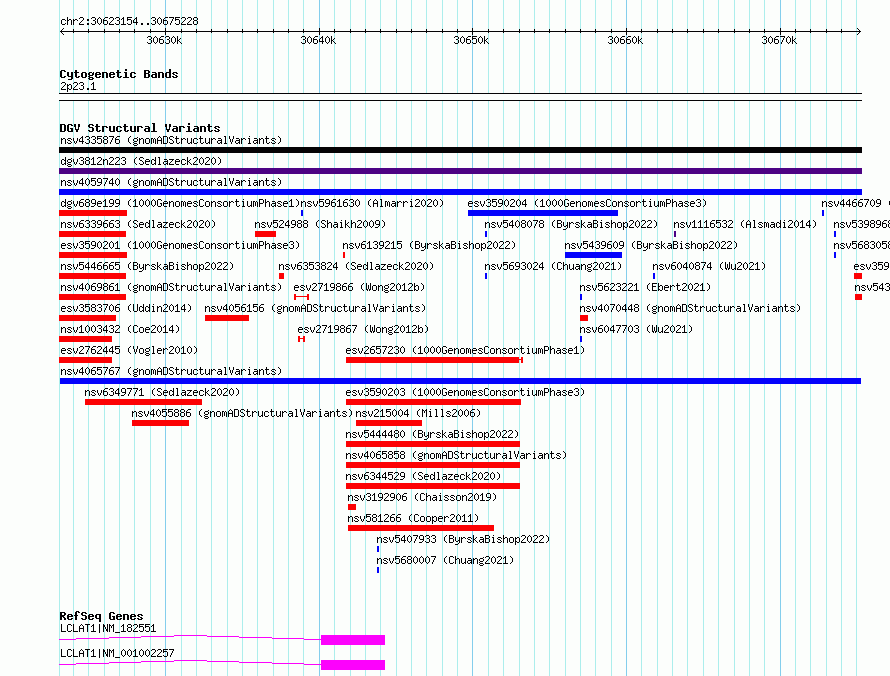This screenshot has width=890, height=676.
Task: Click the 2p23.1 cytogenetic band label
Action: [78, 86]
